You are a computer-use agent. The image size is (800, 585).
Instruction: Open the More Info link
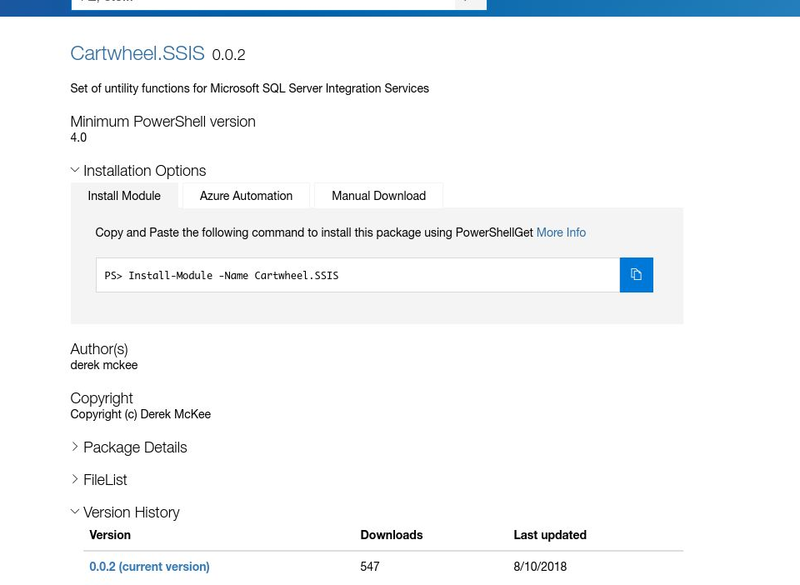(x=561, y=233)
